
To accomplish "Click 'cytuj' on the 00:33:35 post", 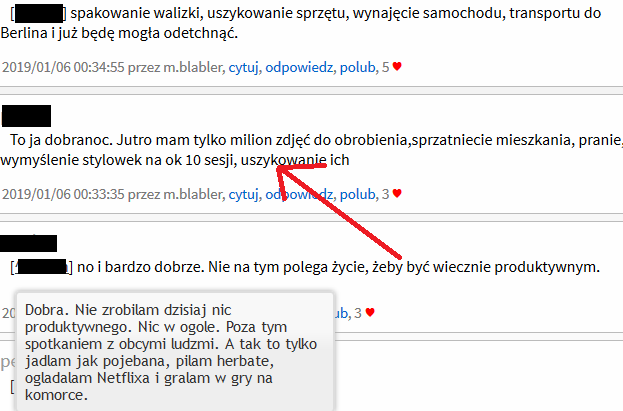I will [x=244, y=194].
